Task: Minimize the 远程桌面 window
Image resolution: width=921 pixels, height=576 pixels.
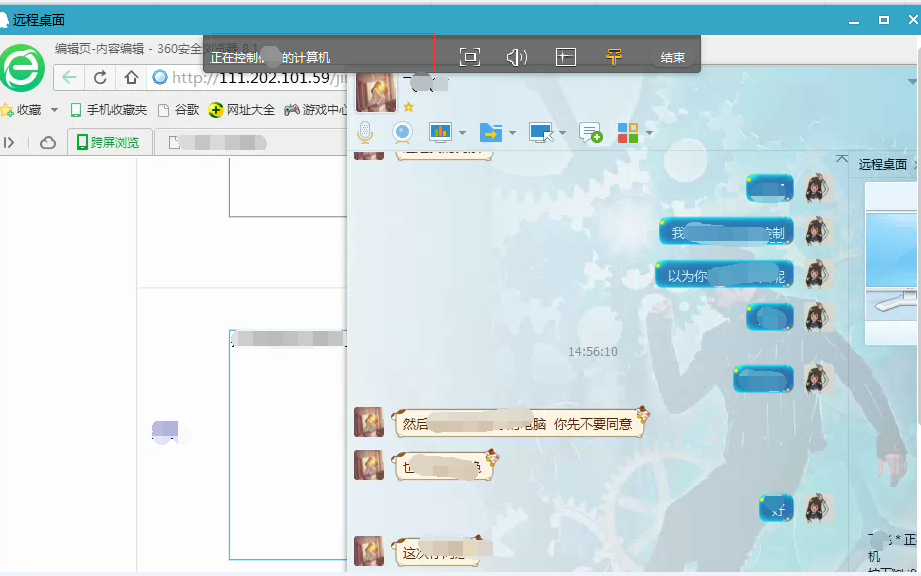Action: [854, 21]
